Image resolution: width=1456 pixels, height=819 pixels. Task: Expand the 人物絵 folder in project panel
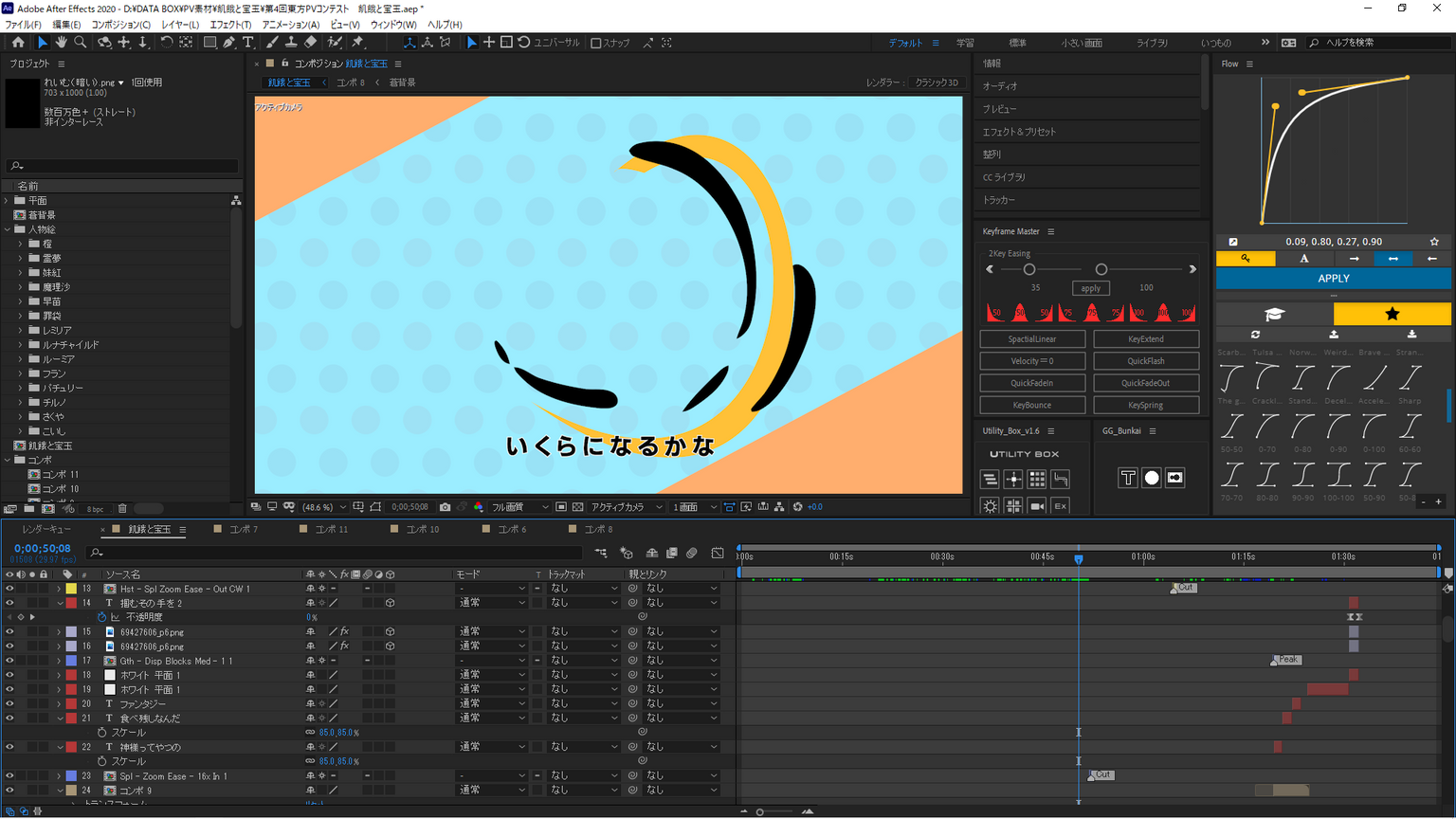coord(8,229)
